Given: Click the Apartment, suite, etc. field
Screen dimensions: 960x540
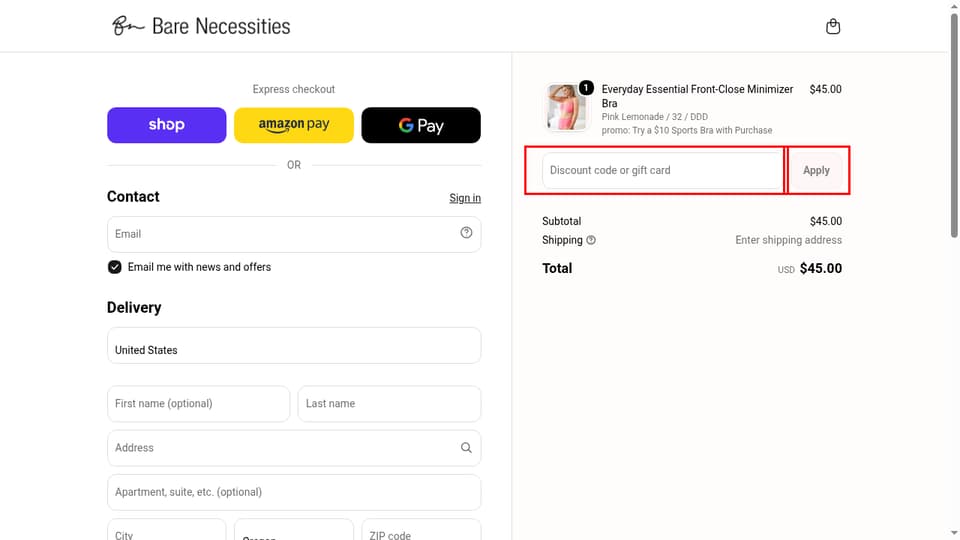Looking at the screenshot, I should (x=294, y=492).
